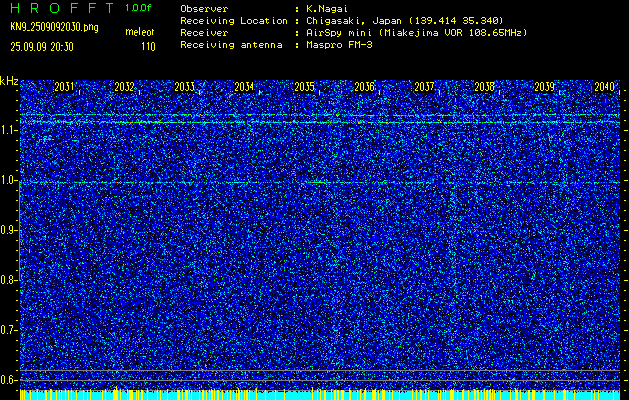Click the meteor count value 110

click(x=148, y=47)
